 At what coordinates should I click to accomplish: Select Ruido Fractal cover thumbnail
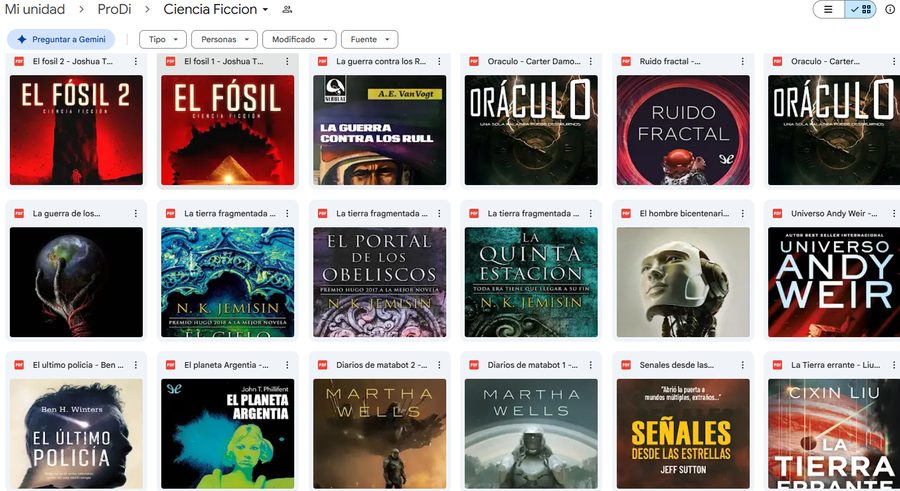[x=683, y=130]
